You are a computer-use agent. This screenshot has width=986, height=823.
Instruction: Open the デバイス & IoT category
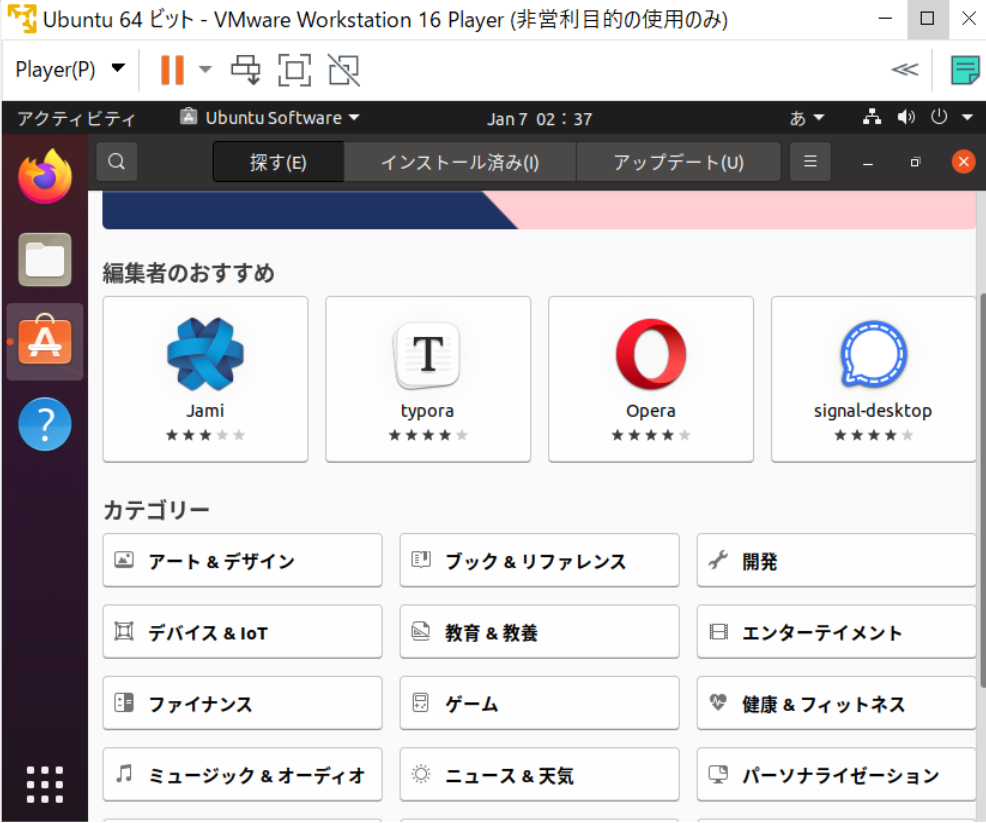click(x=243, y=632)
